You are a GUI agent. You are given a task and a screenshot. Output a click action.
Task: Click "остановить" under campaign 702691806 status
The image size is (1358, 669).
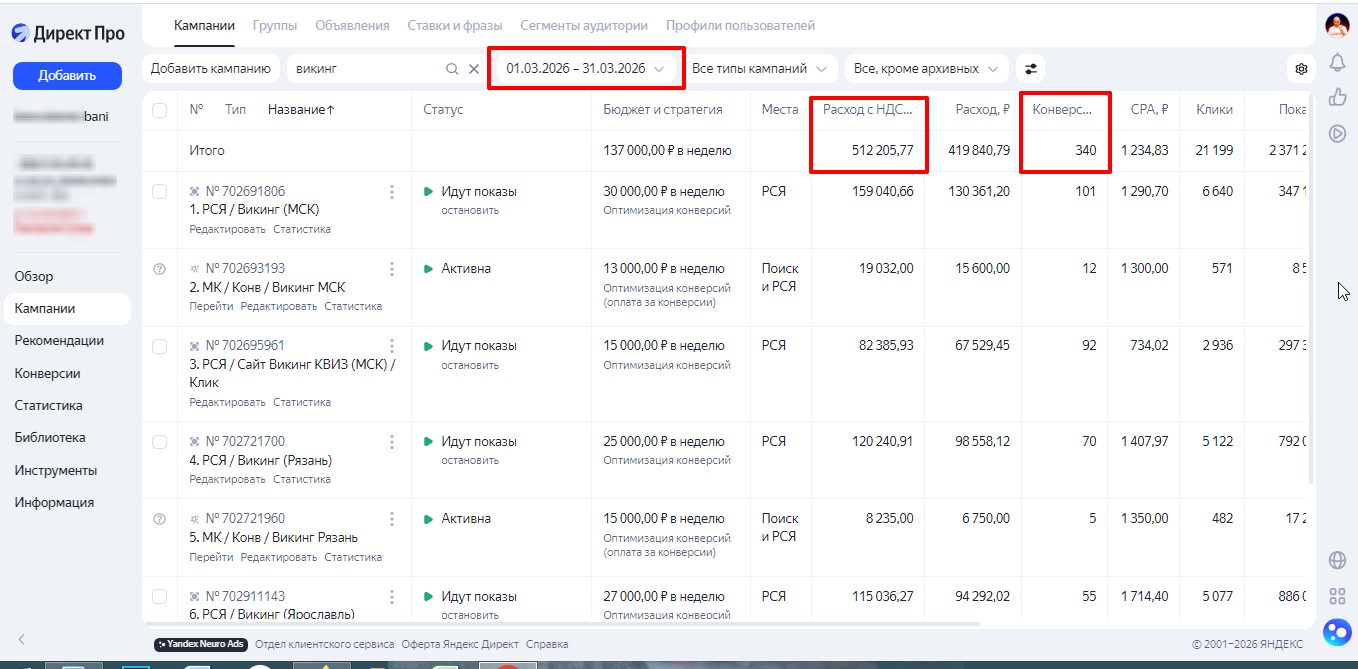tap(470, 211)
